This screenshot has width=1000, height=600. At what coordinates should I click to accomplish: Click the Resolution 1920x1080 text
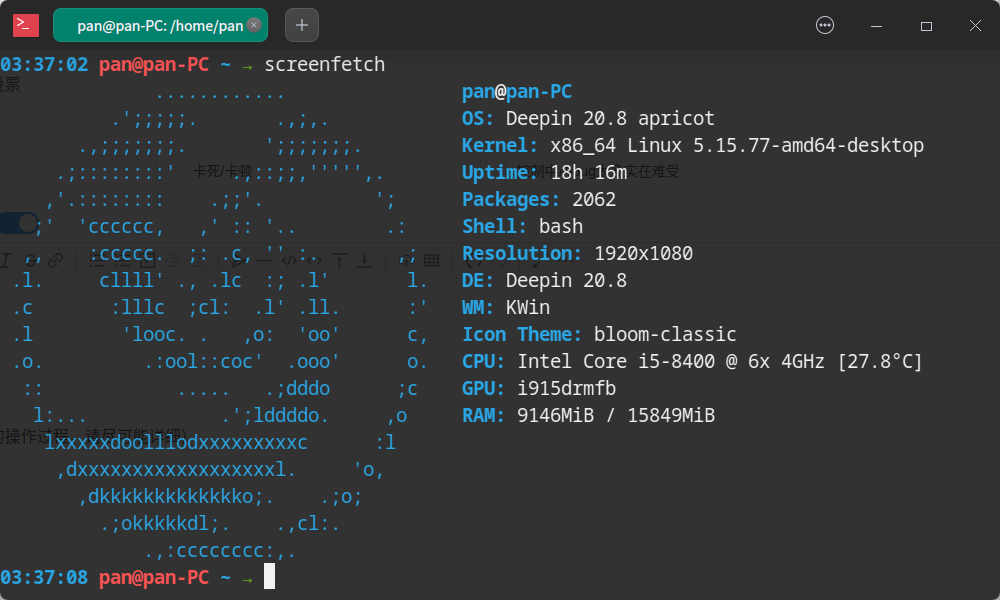(643, 254)
